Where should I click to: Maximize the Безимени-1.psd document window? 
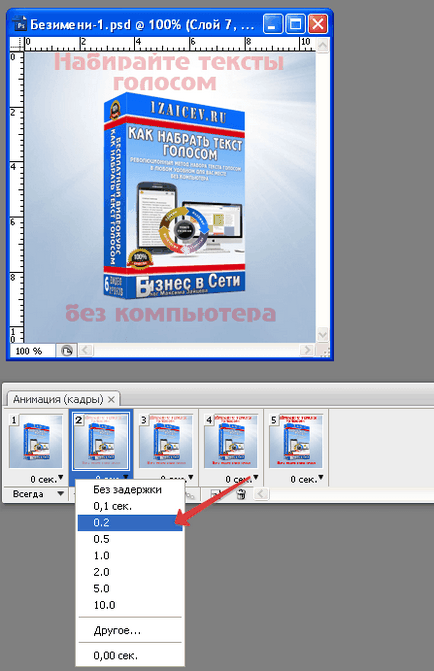[295, 24]
